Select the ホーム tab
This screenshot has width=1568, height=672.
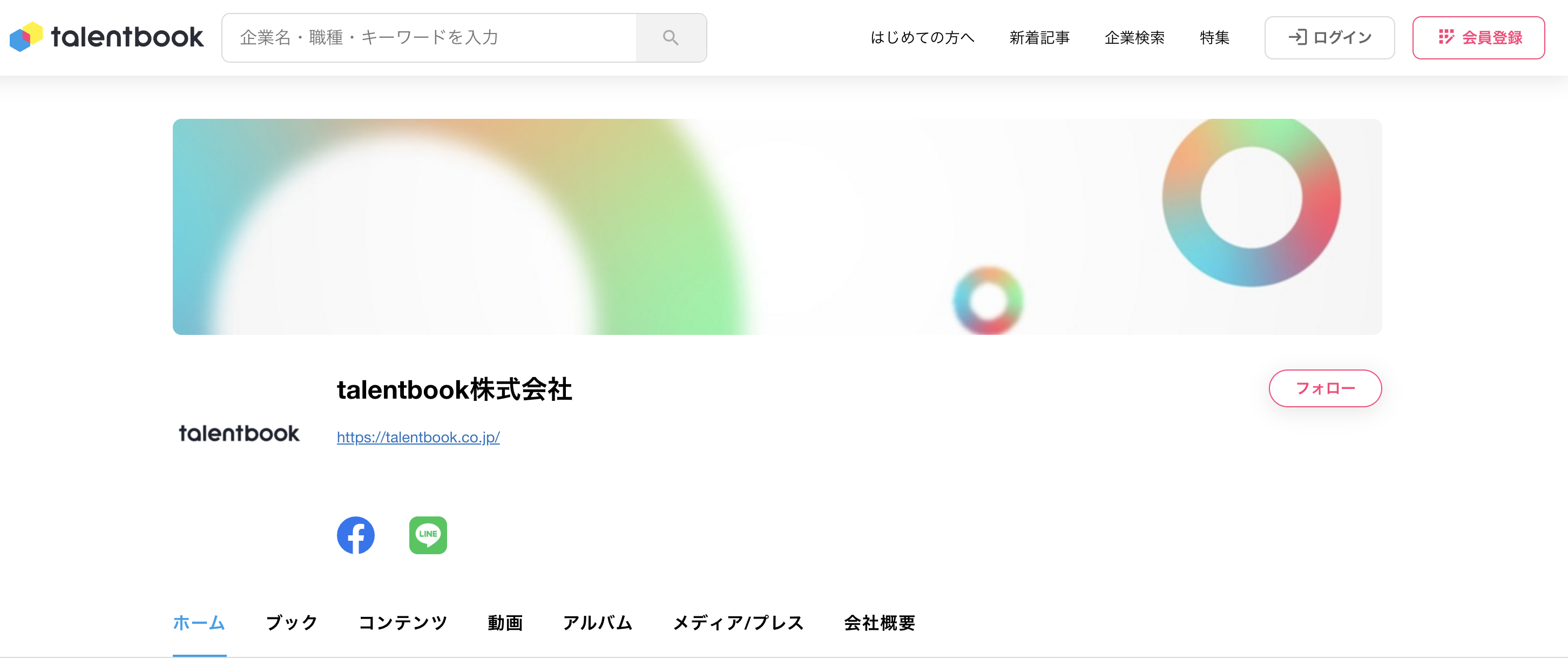(x=199, y=622)
